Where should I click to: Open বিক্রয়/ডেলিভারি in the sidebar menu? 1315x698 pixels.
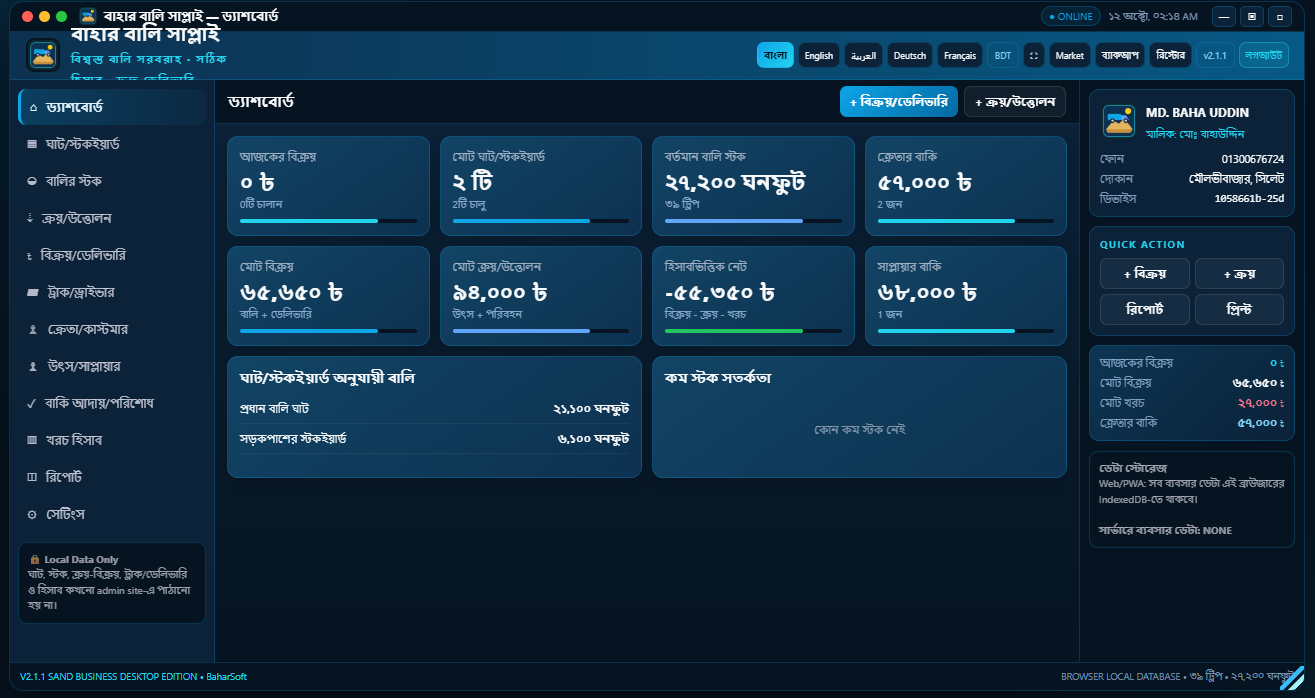(x=112, y=255)
